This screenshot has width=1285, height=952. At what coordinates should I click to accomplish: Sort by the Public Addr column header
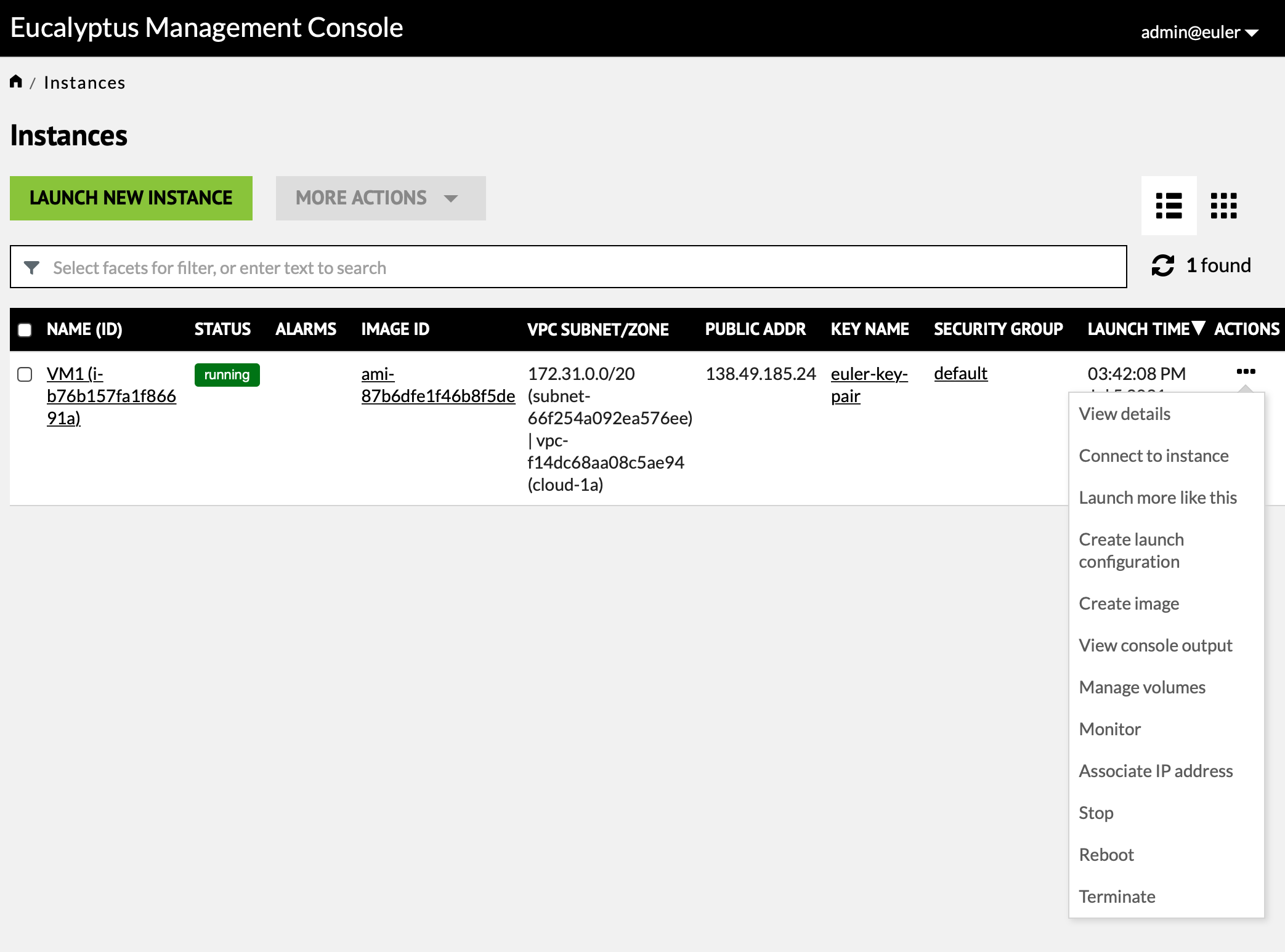point(755,329)
